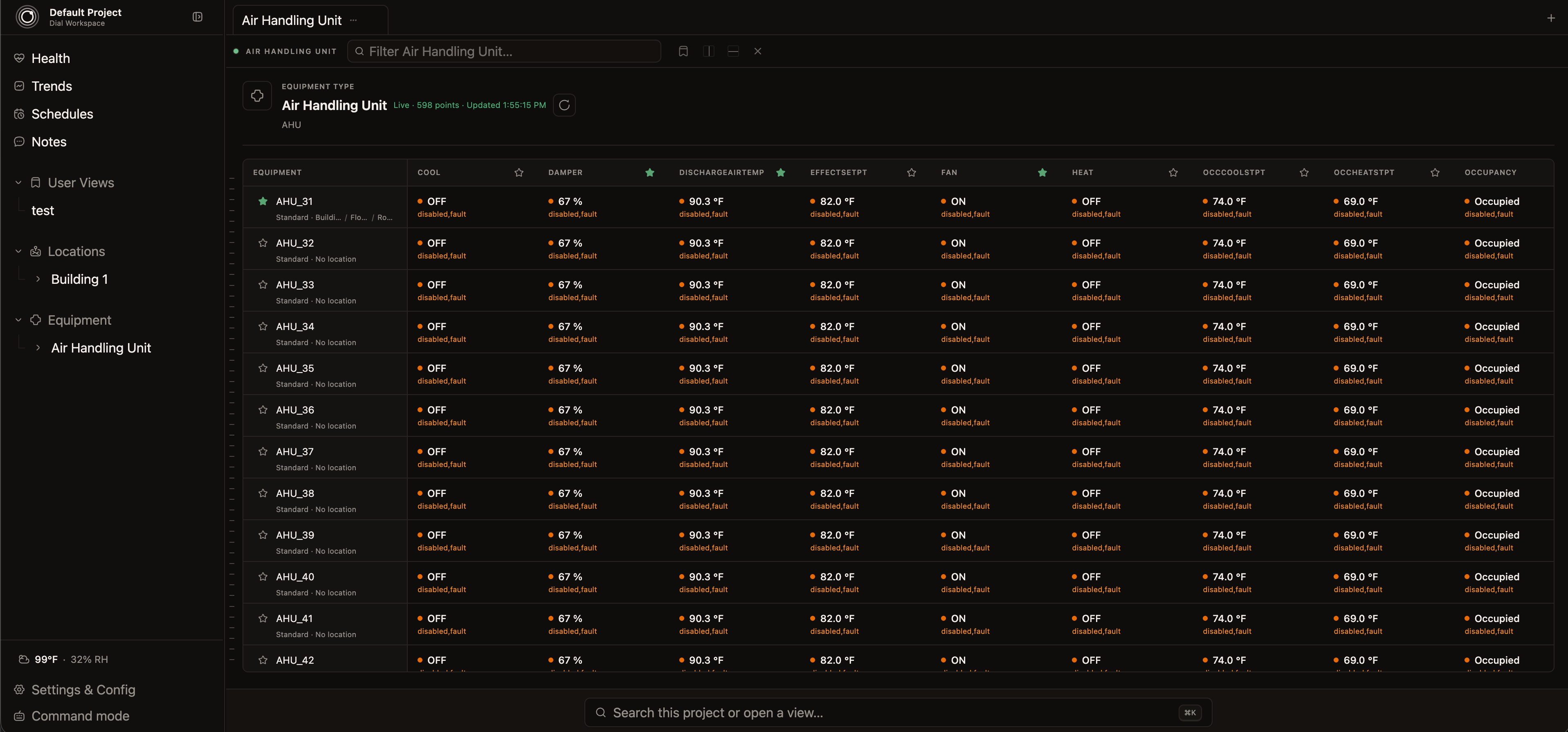Favorite AHU_34 with its star
Screen dimensions: 1568x732
[263, 326]
